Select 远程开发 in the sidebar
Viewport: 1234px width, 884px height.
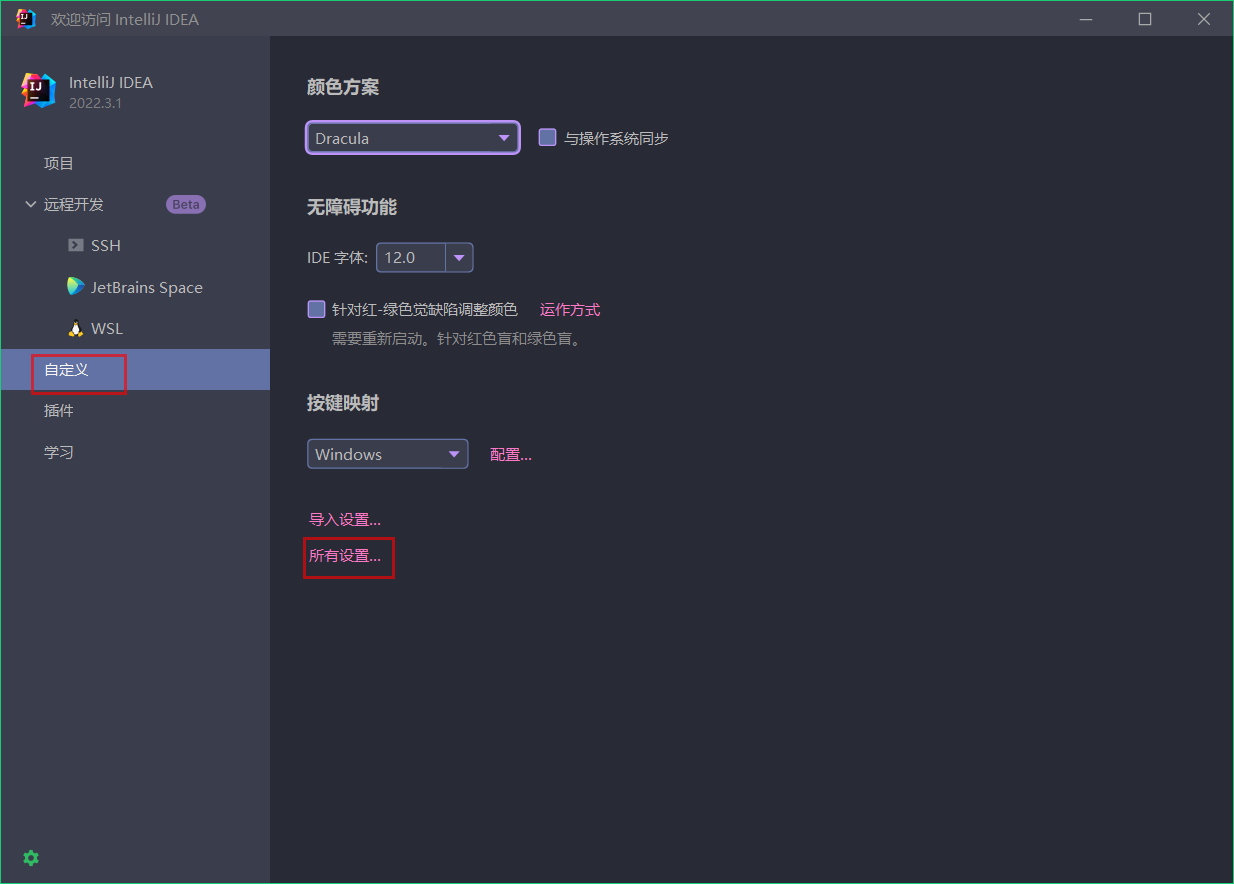(135, 204)
